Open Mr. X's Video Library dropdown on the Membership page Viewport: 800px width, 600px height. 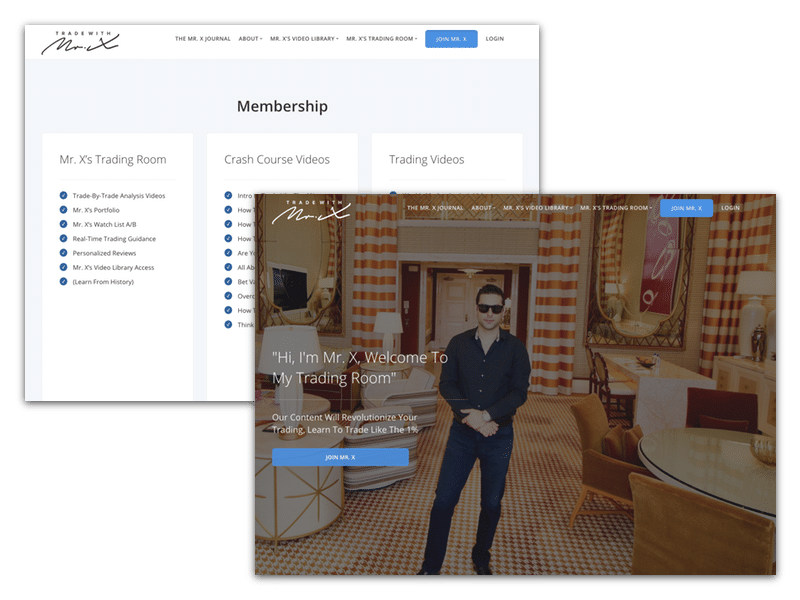point(304,39)
